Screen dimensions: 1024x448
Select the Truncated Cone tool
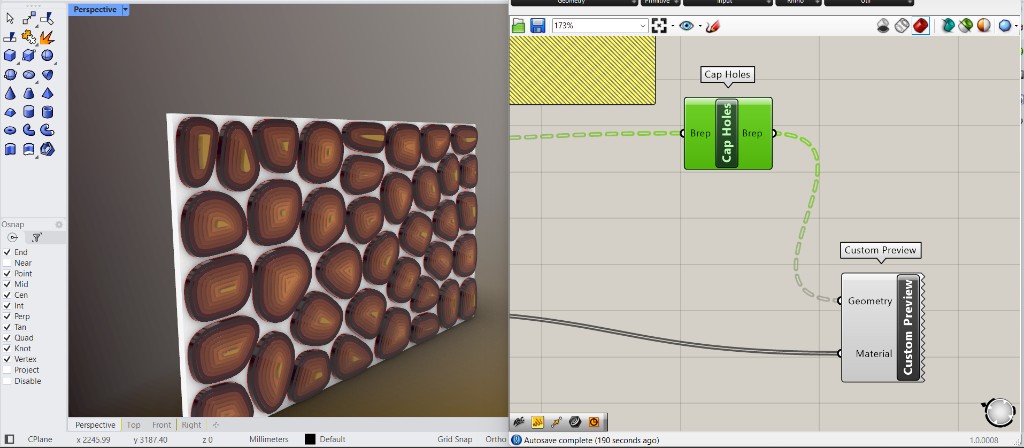29,93
